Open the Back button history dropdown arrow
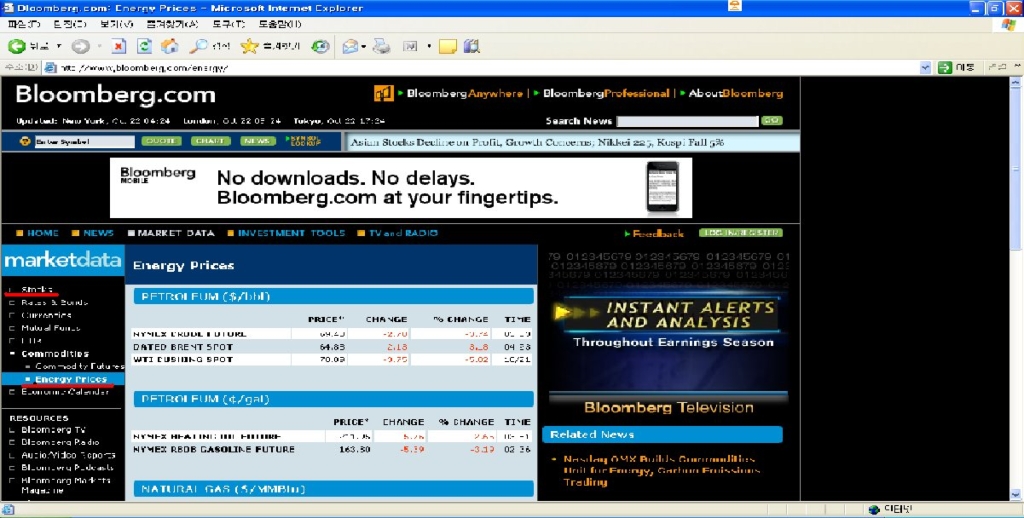 coord(59,46)
